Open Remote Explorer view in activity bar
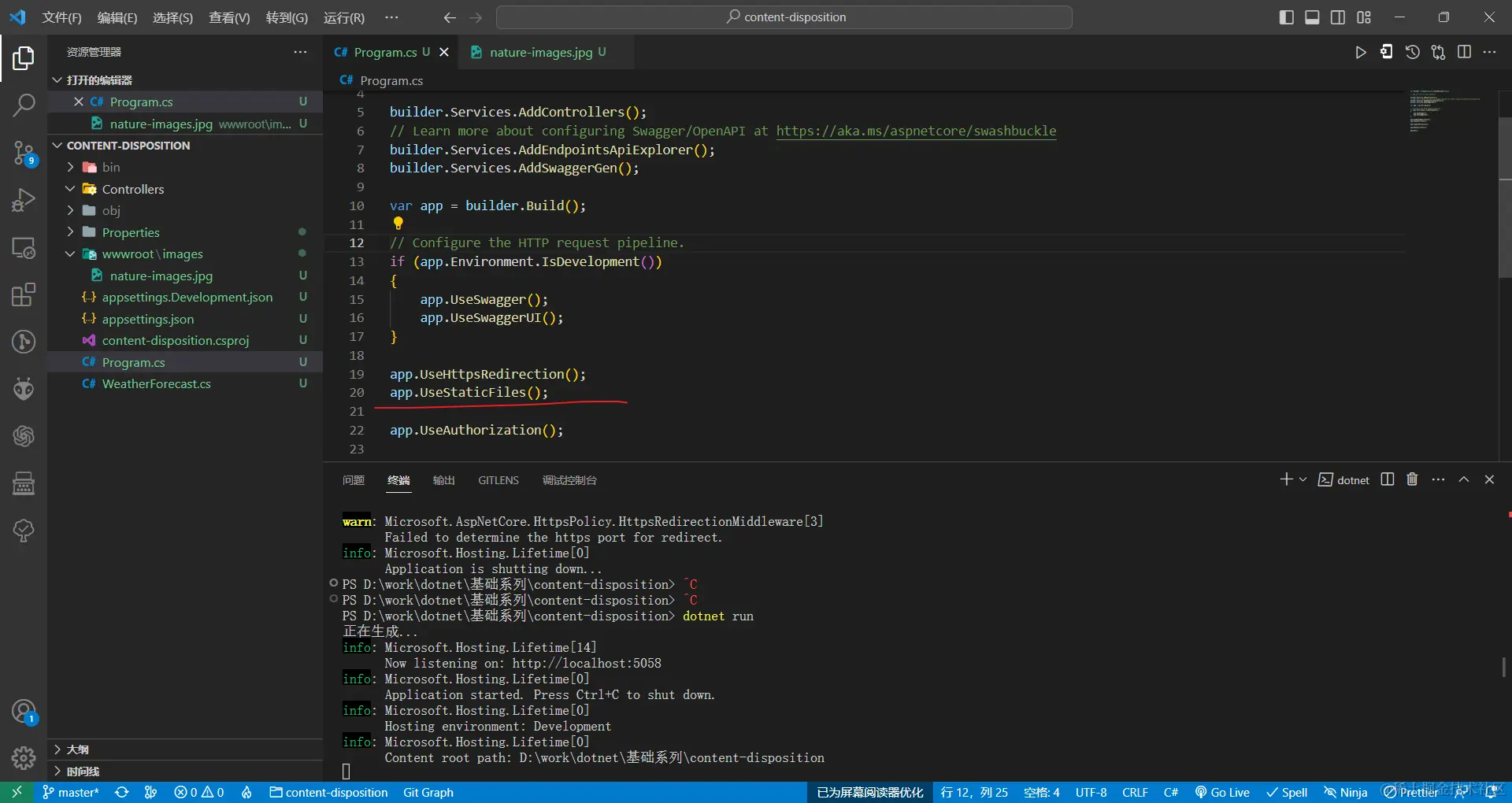Image resolution: width=1512 pixels, height=803 pixels. (x=24, y=248)
